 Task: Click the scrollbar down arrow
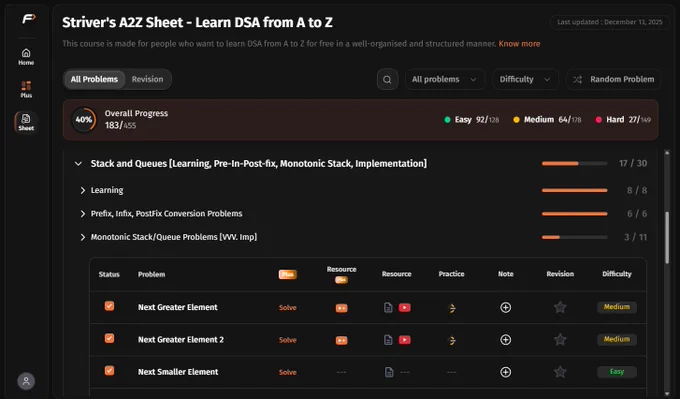(667, 393)
